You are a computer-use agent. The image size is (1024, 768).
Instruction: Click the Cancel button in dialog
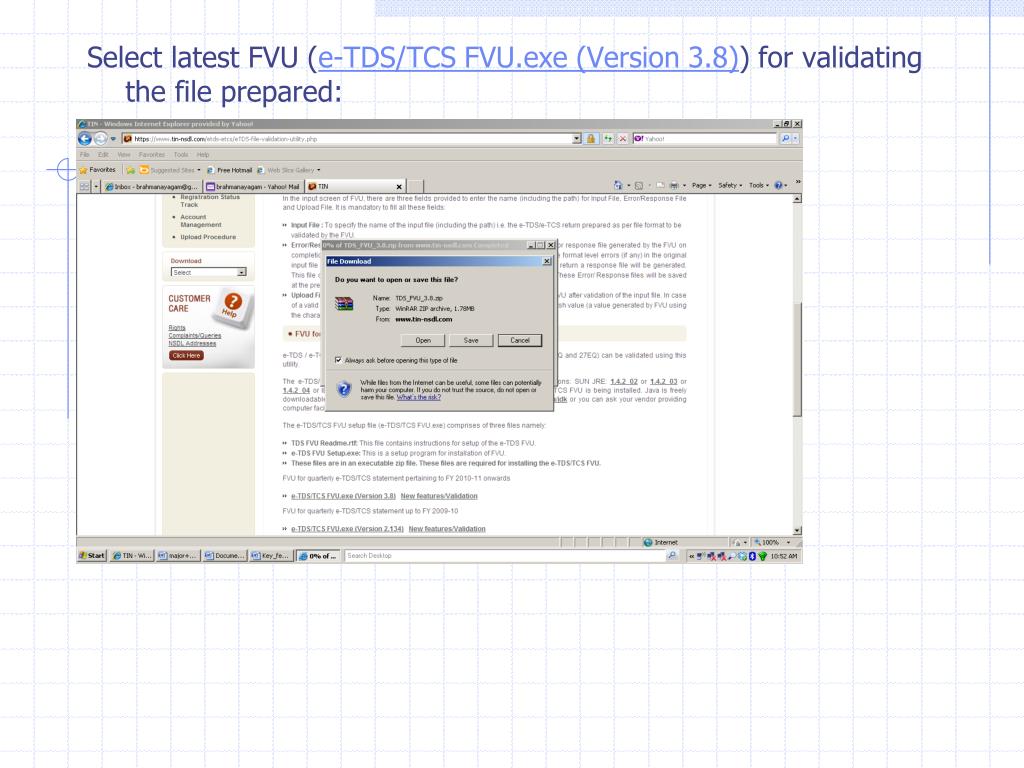520,340
